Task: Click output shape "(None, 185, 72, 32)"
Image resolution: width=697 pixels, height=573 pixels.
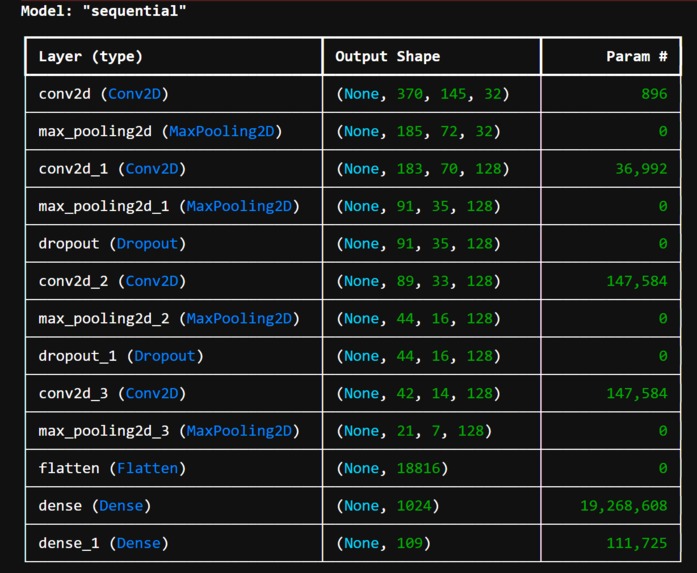Action: 418,131
